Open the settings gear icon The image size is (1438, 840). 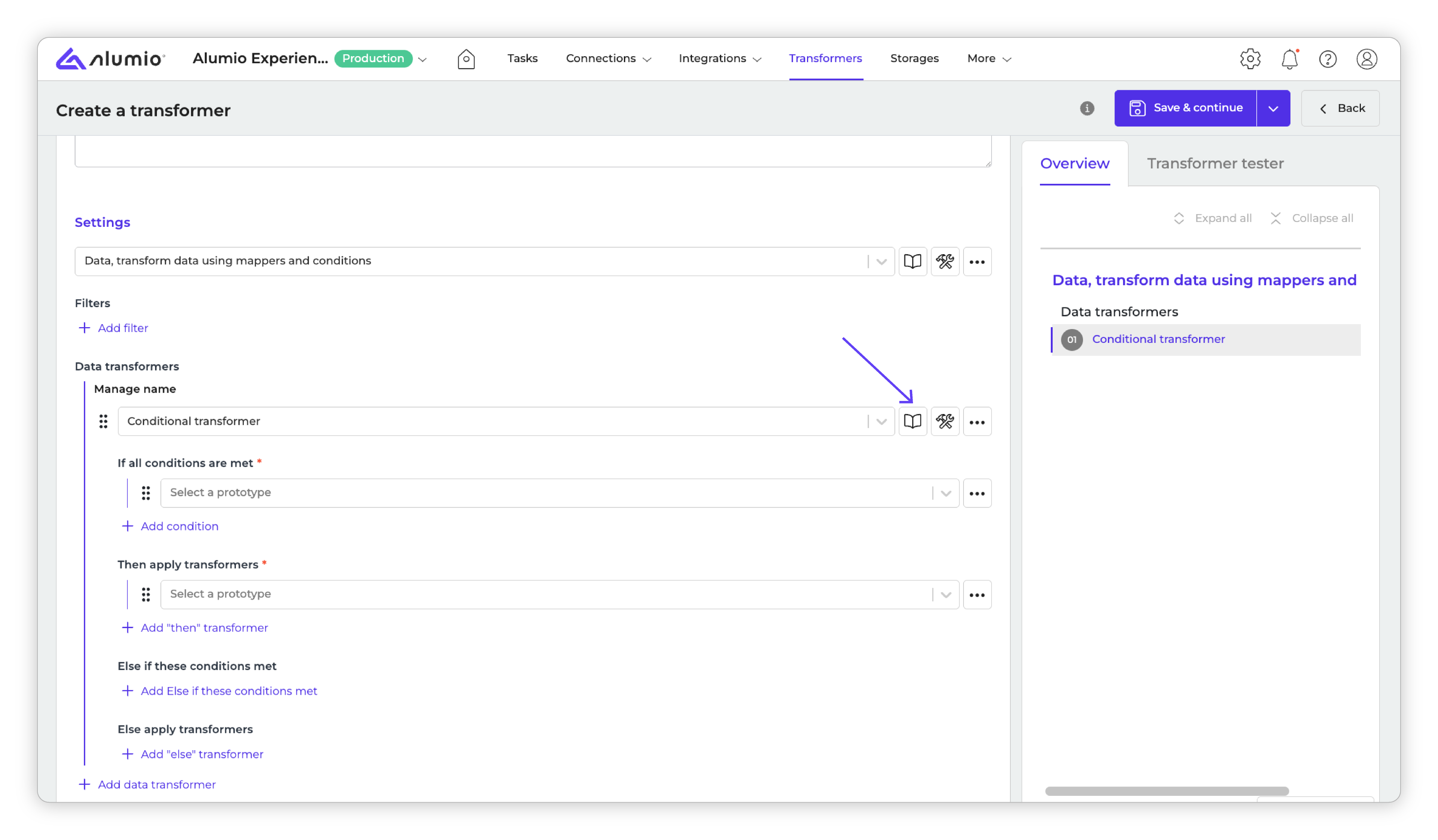point(1250,59)
